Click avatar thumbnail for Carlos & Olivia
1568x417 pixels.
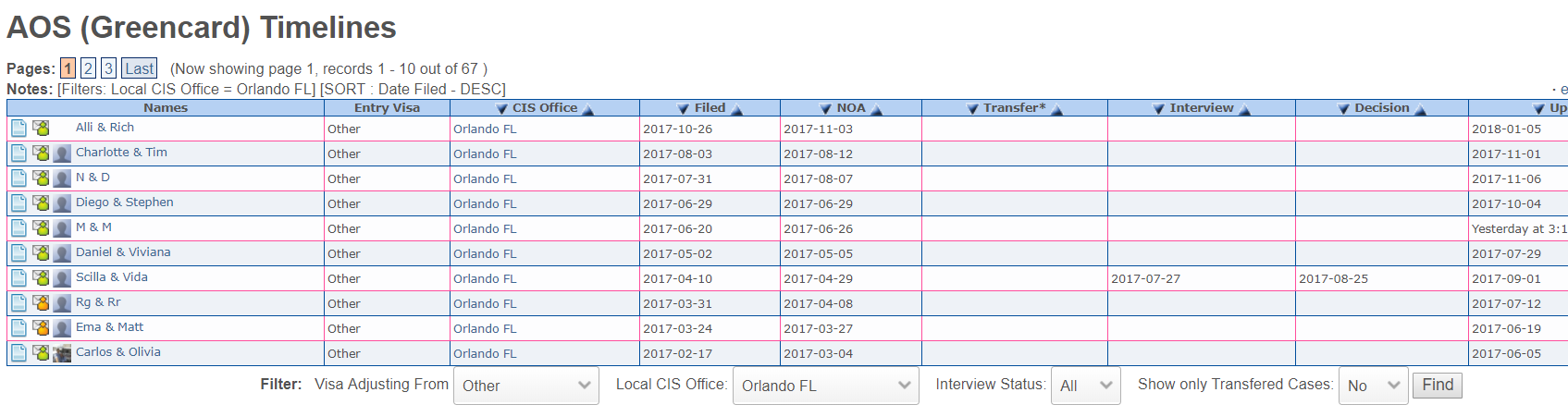tap(62, 353)
